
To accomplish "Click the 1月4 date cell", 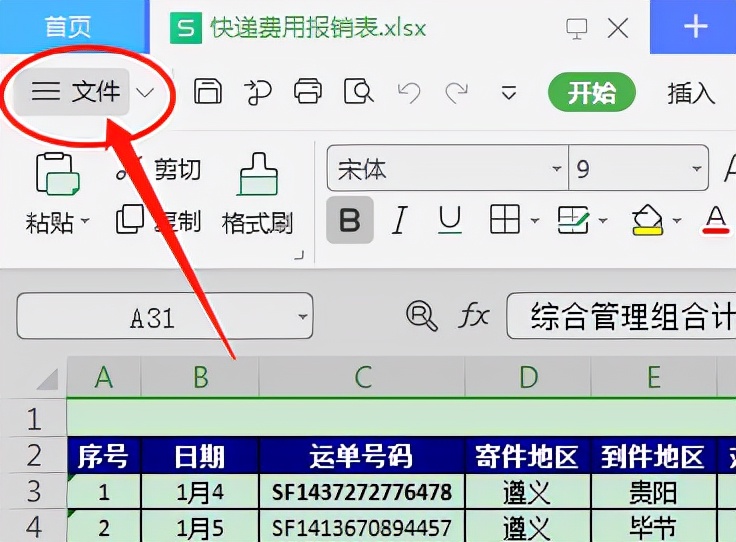I will tap(200, 492).
